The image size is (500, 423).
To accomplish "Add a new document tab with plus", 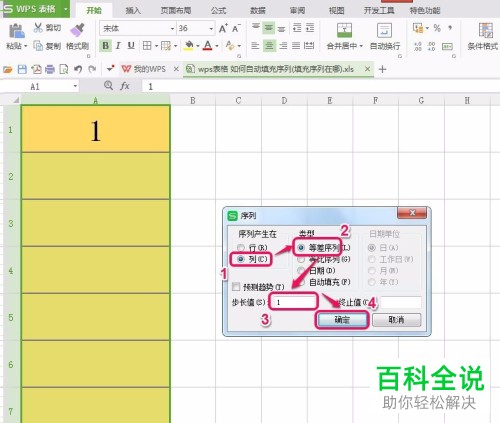I will point(382,69).
